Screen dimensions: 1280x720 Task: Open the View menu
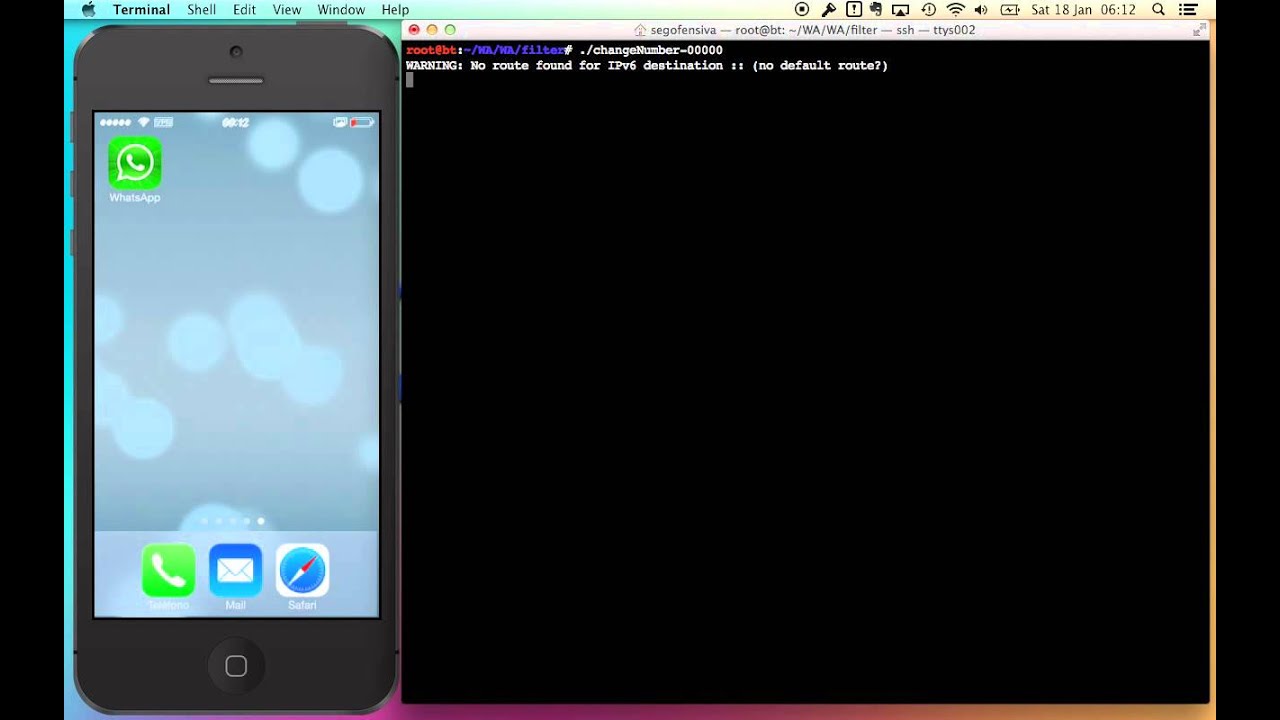point(287,10)
